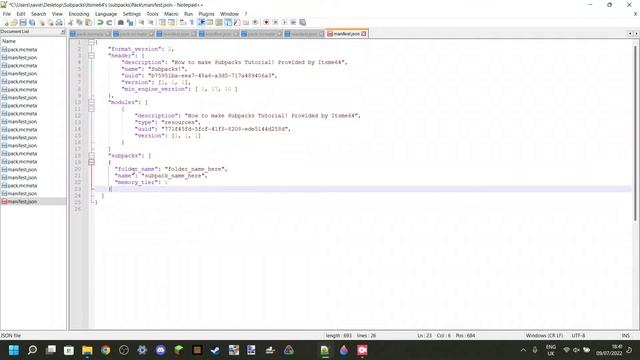640x360 pixels.
Task: Click the Run macro multiple times icon
Action: (x=293, y=22)
